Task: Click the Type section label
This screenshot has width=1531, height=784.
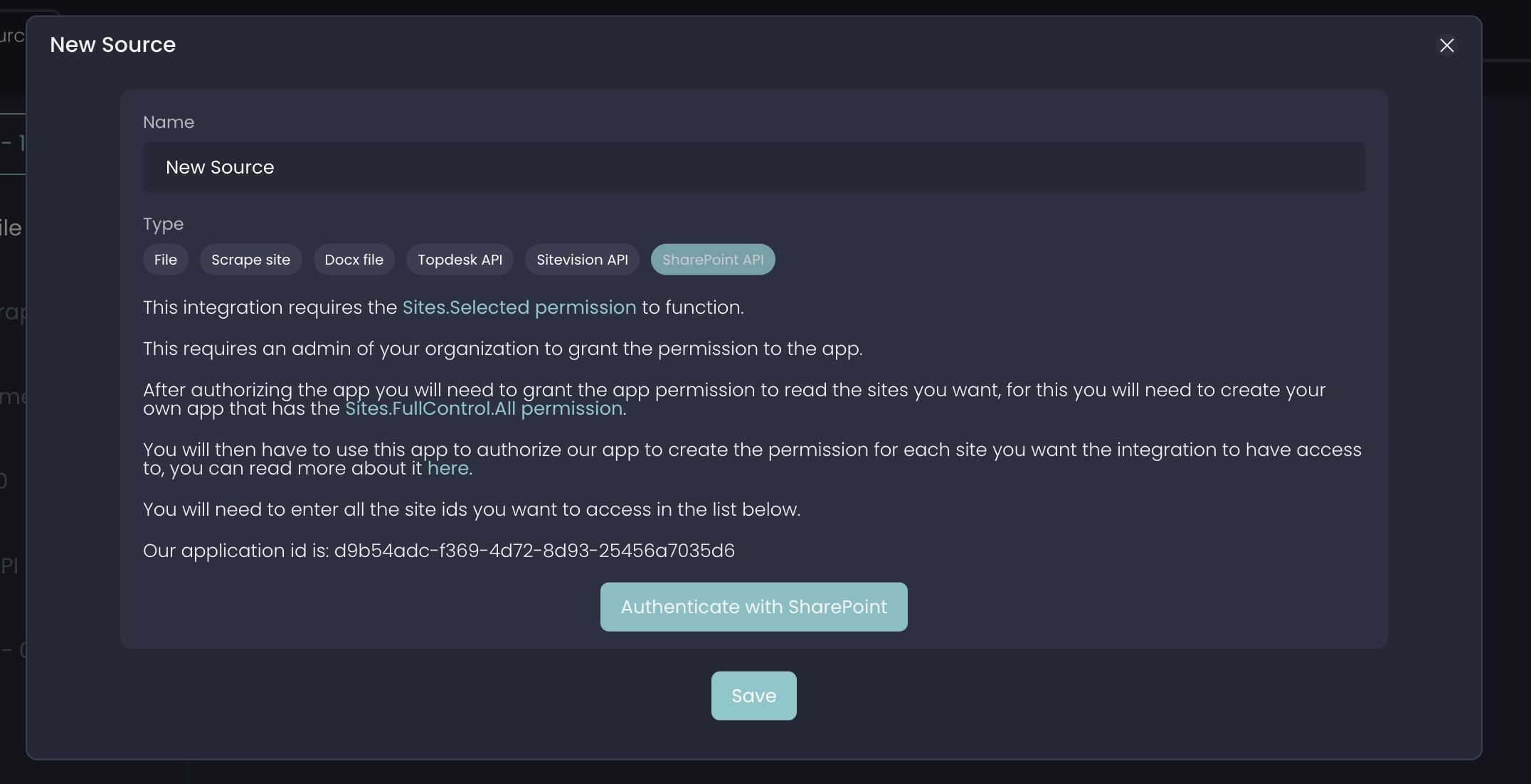Action: [163, 224]
